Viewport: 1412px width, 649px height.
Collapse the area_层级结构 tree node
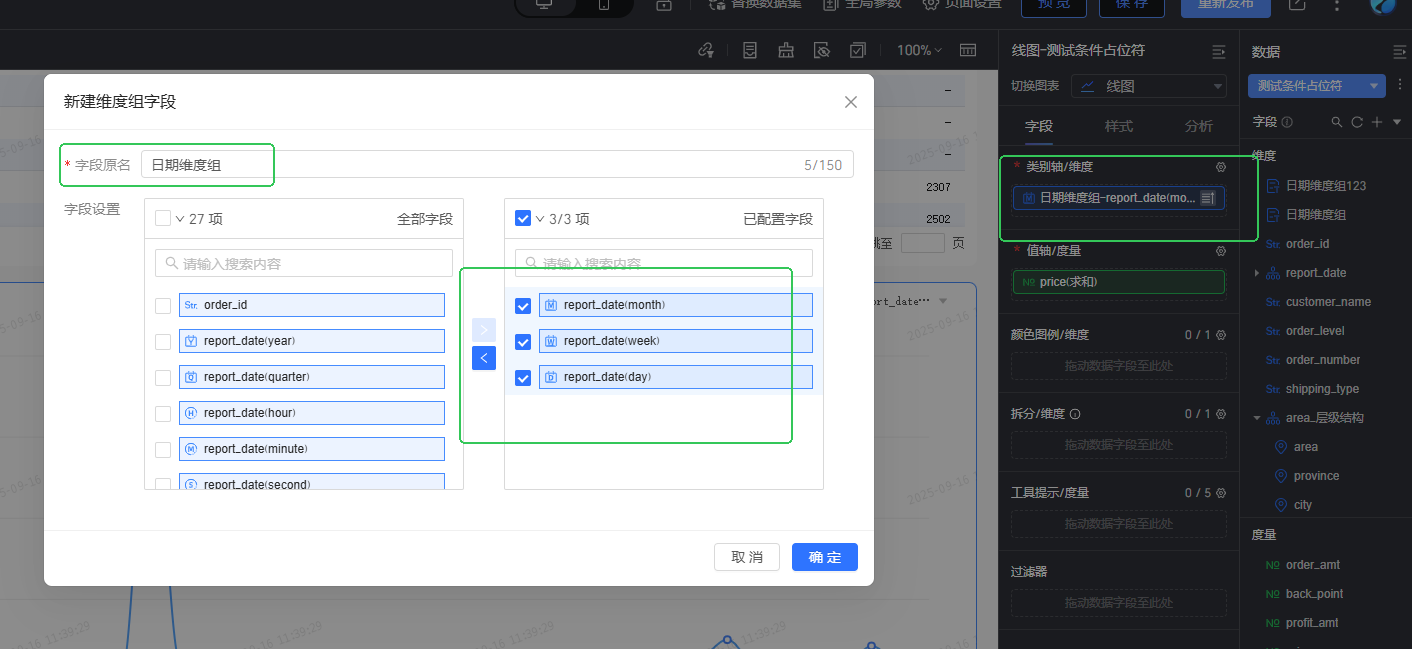(x=1256, y=418)
